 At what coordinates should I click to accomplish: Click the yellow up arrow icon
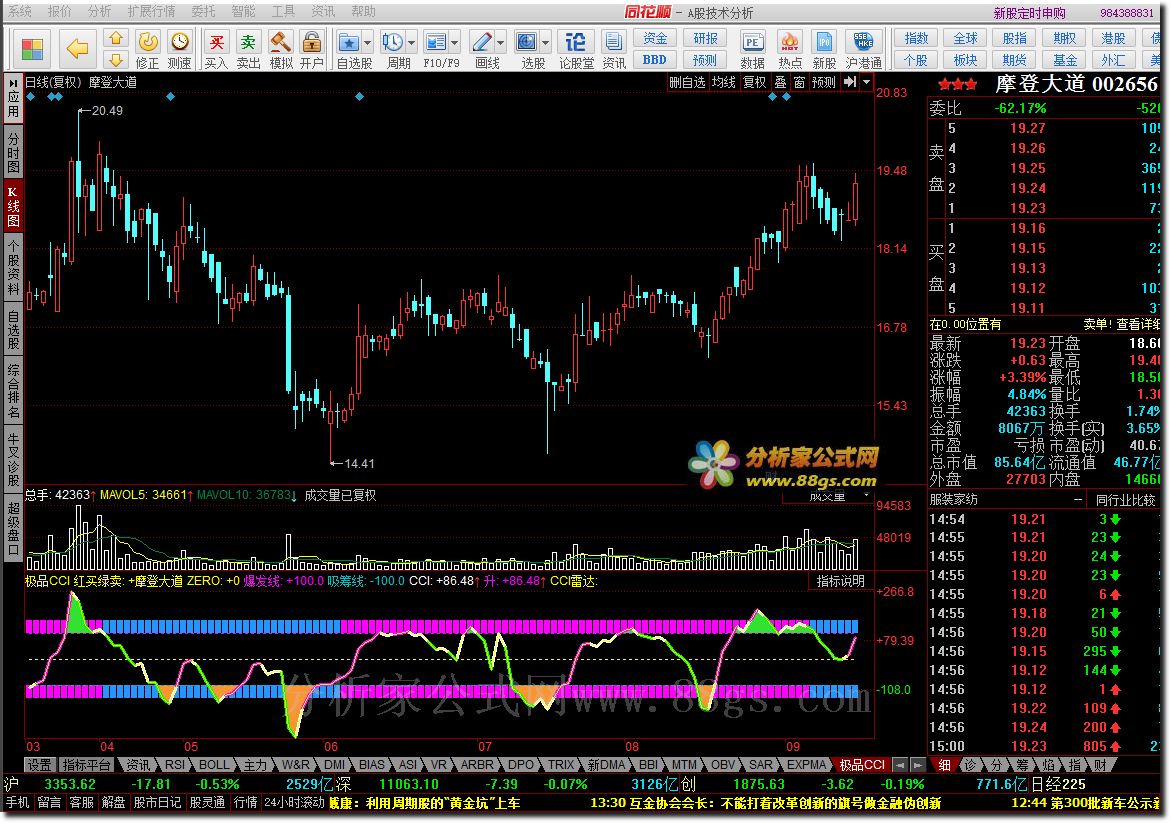tap(116, 37)
